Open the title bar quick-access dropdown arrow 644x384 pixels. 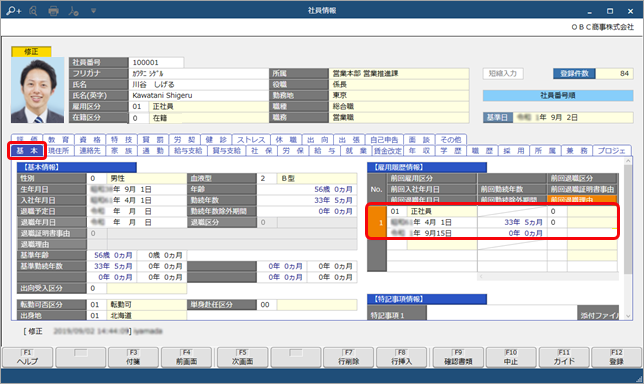(x=94, y=11)
